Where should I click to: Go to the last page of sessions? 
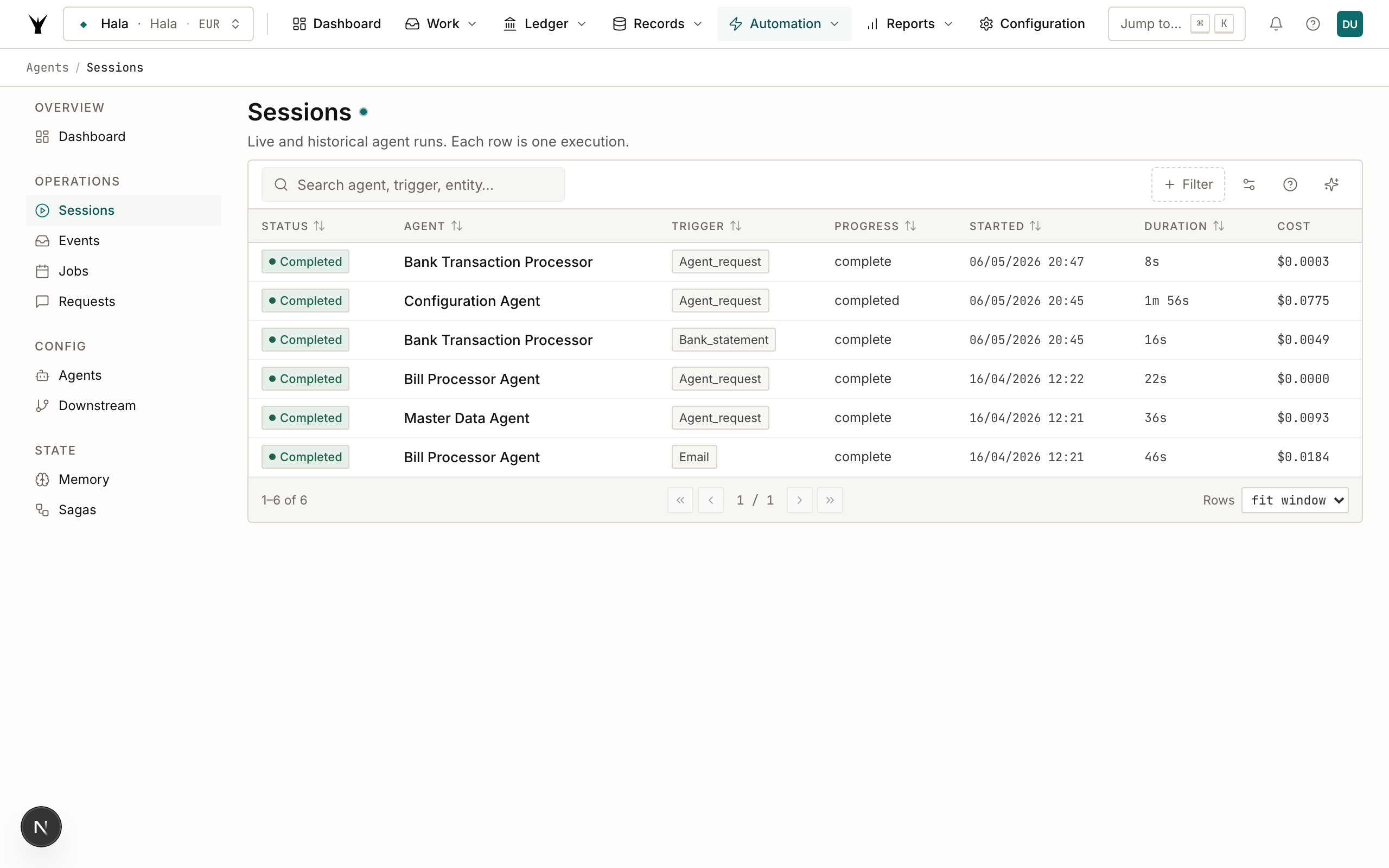(x=830, y=500)
